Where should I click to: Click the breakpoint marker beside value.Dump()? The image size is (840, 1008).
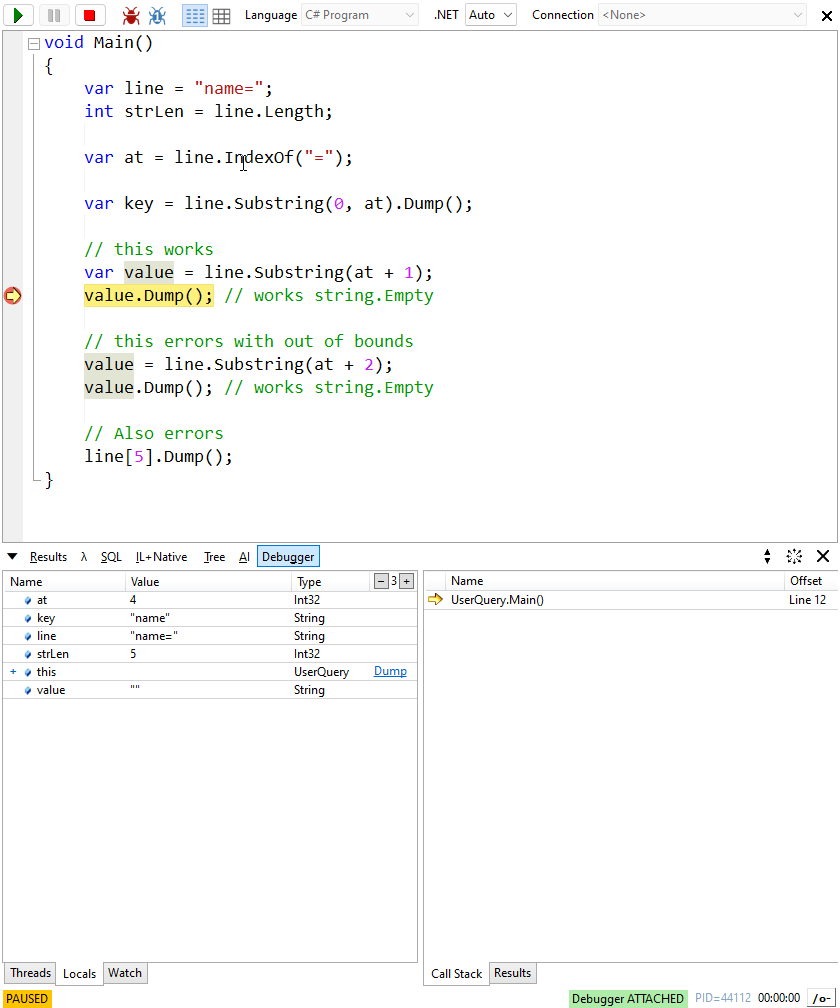[x=12, y=296]
